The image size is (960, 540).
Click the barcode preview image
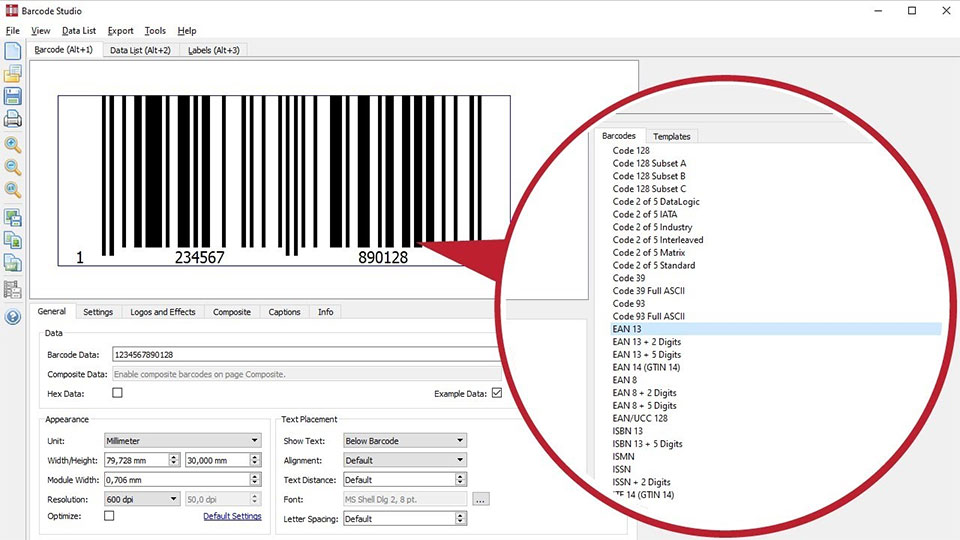point(284,181)
